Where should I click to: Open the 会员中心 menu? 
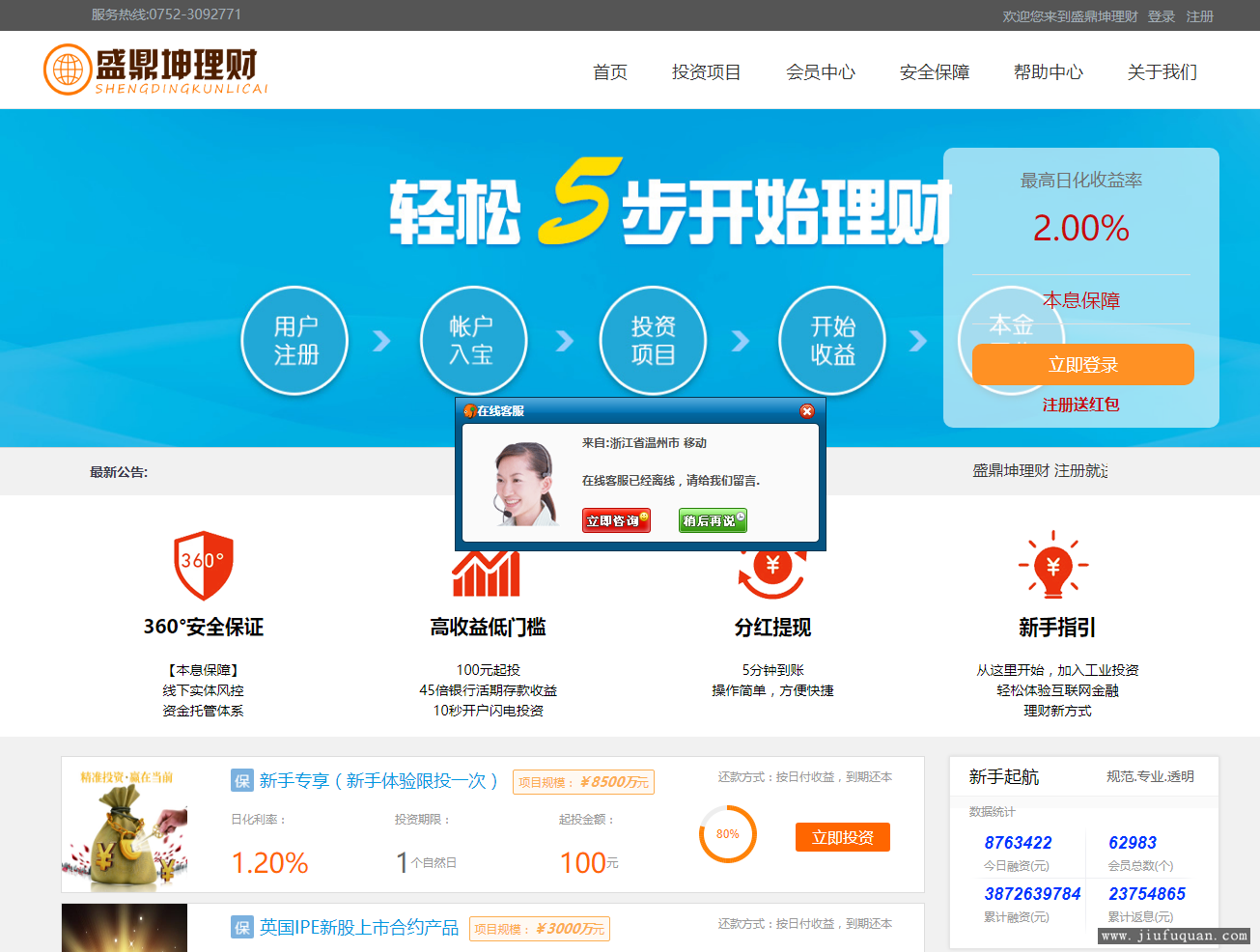(x=821, y=72)
